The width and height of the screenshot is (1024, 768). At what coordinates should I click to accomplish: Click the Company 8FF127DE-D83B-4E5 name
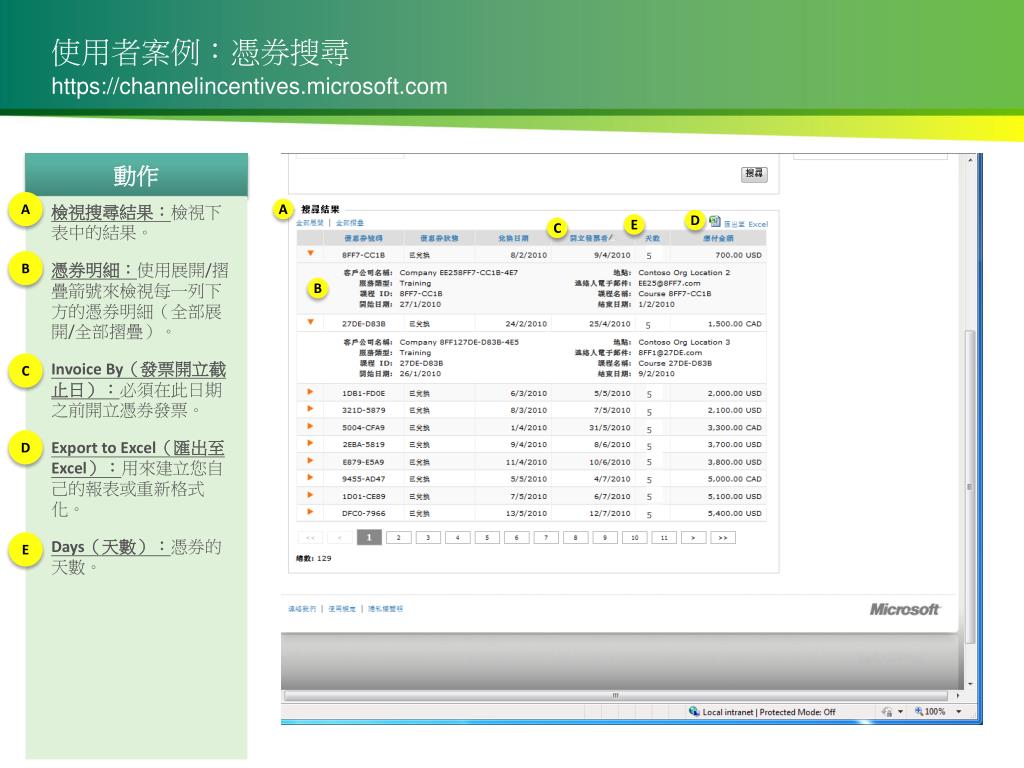point(459,342)
